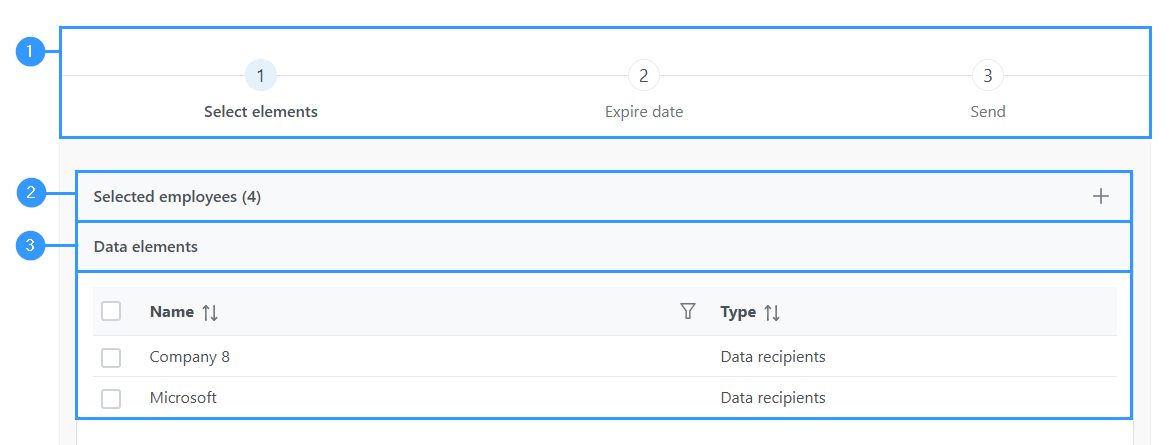Sort by Type using the arrows icon
The image size is (1176, 445).
click(772, 313)
